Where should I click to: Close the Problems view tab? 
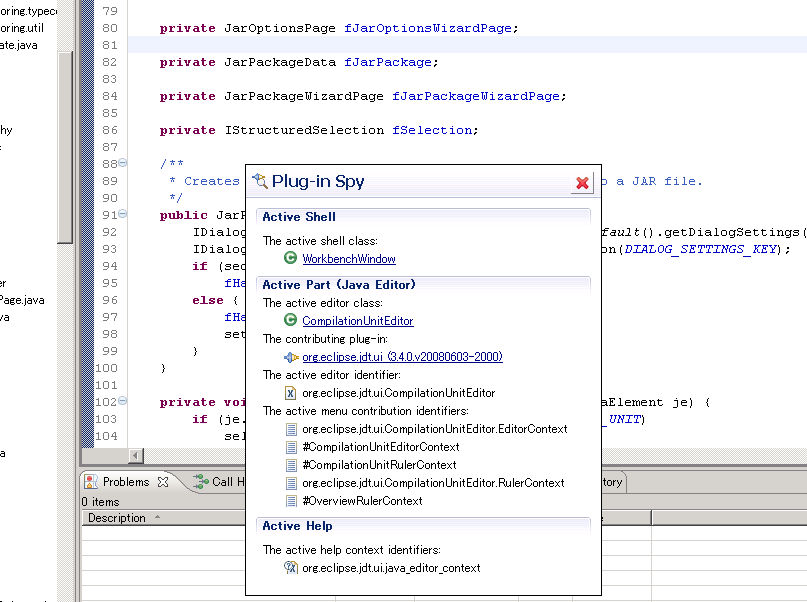click(163, 482)
